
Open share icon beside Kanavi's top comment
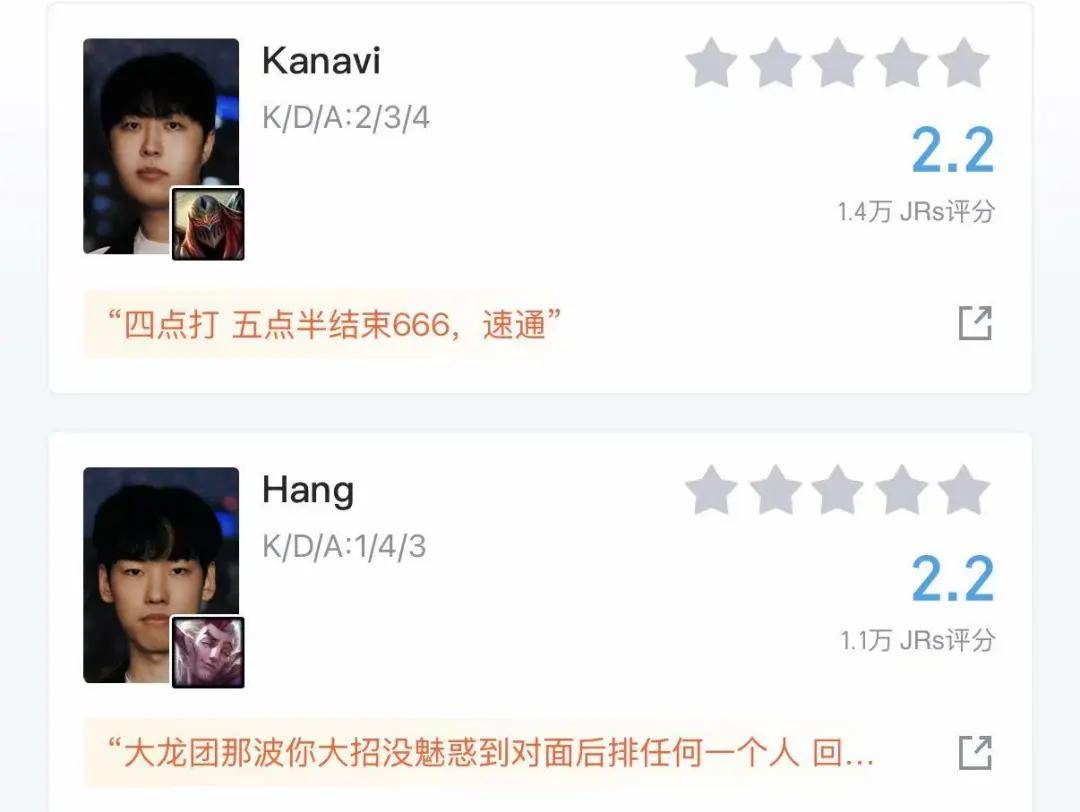(x=975, y=323)
